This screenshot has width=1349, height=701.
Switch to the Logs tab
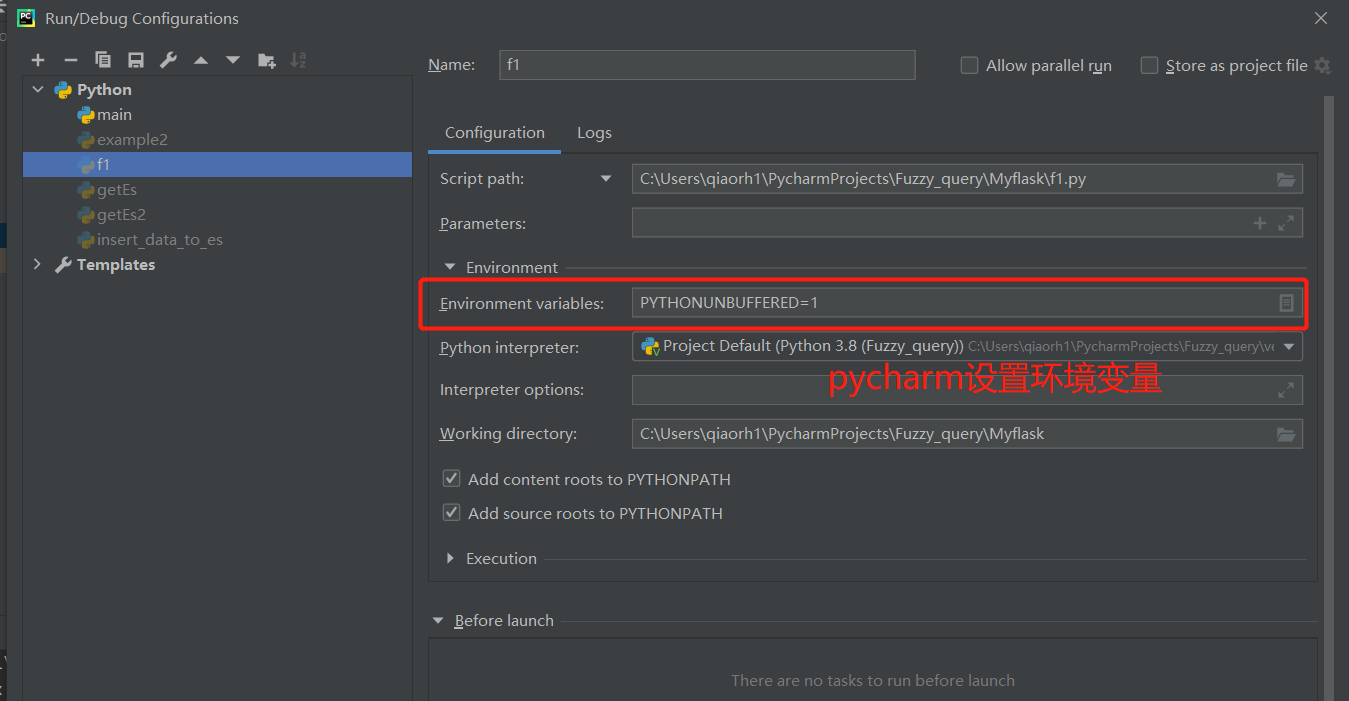594,133
